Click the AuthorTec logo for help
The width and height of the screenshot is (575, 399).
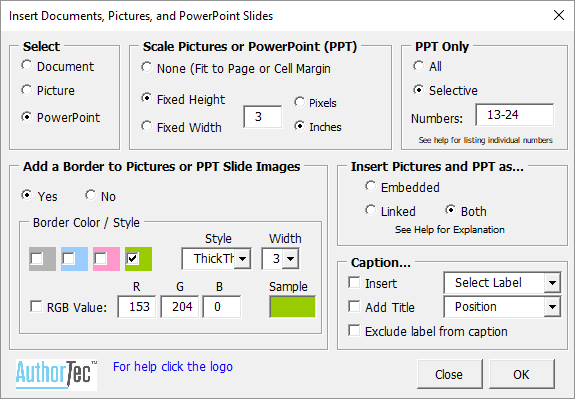(x=56, y=374)
